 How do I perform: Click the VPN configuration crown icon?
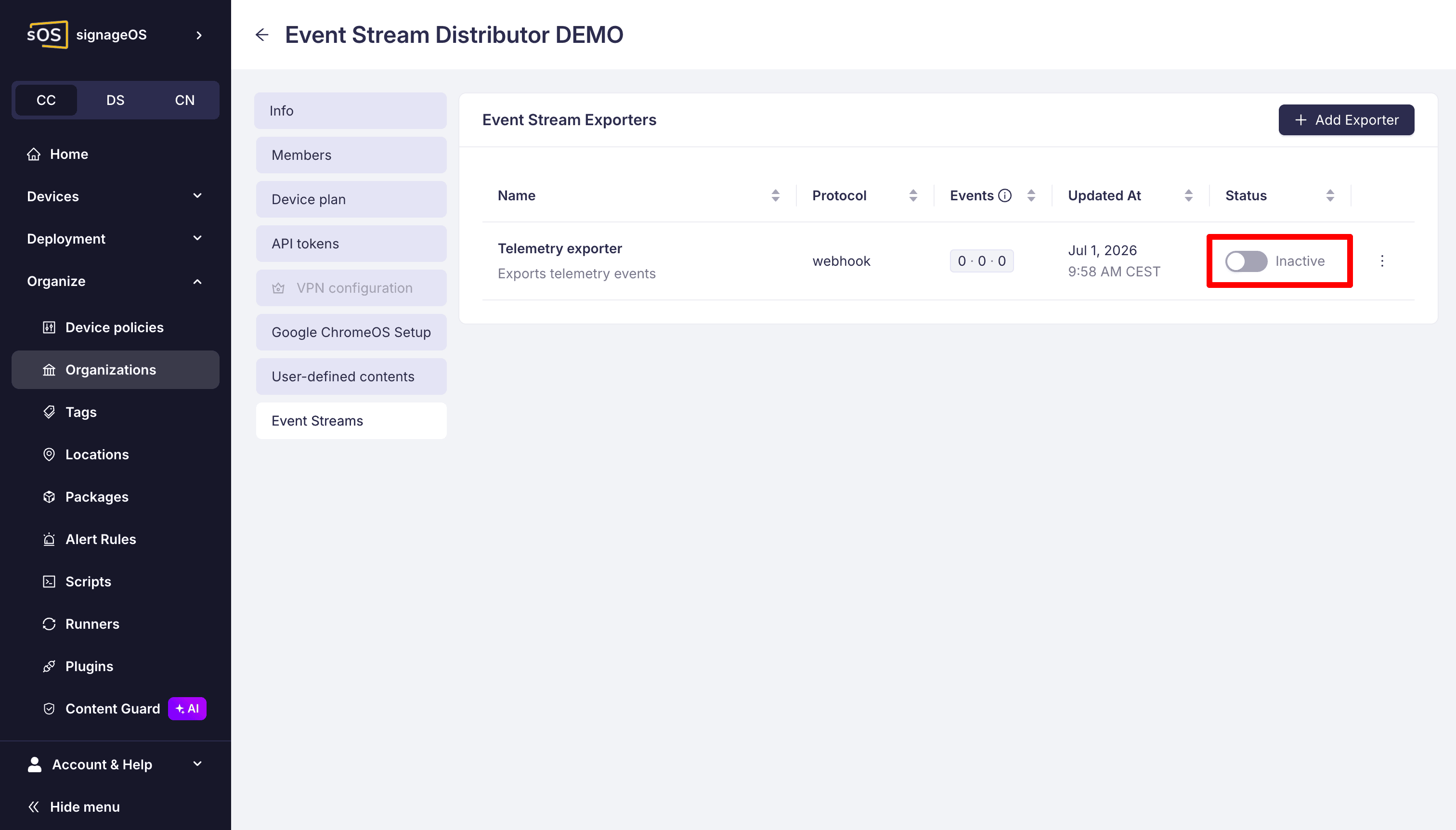click(x=278, y=288)
